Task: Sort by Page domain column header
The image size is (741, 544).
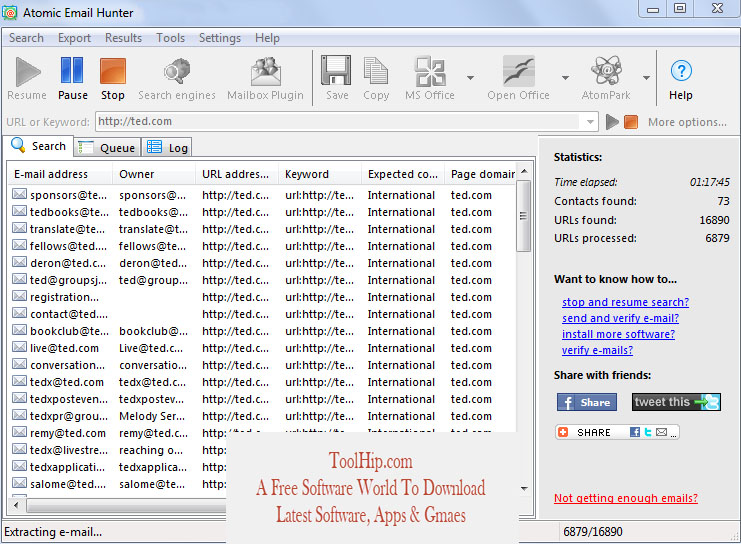Action: (x=480, y=174)
